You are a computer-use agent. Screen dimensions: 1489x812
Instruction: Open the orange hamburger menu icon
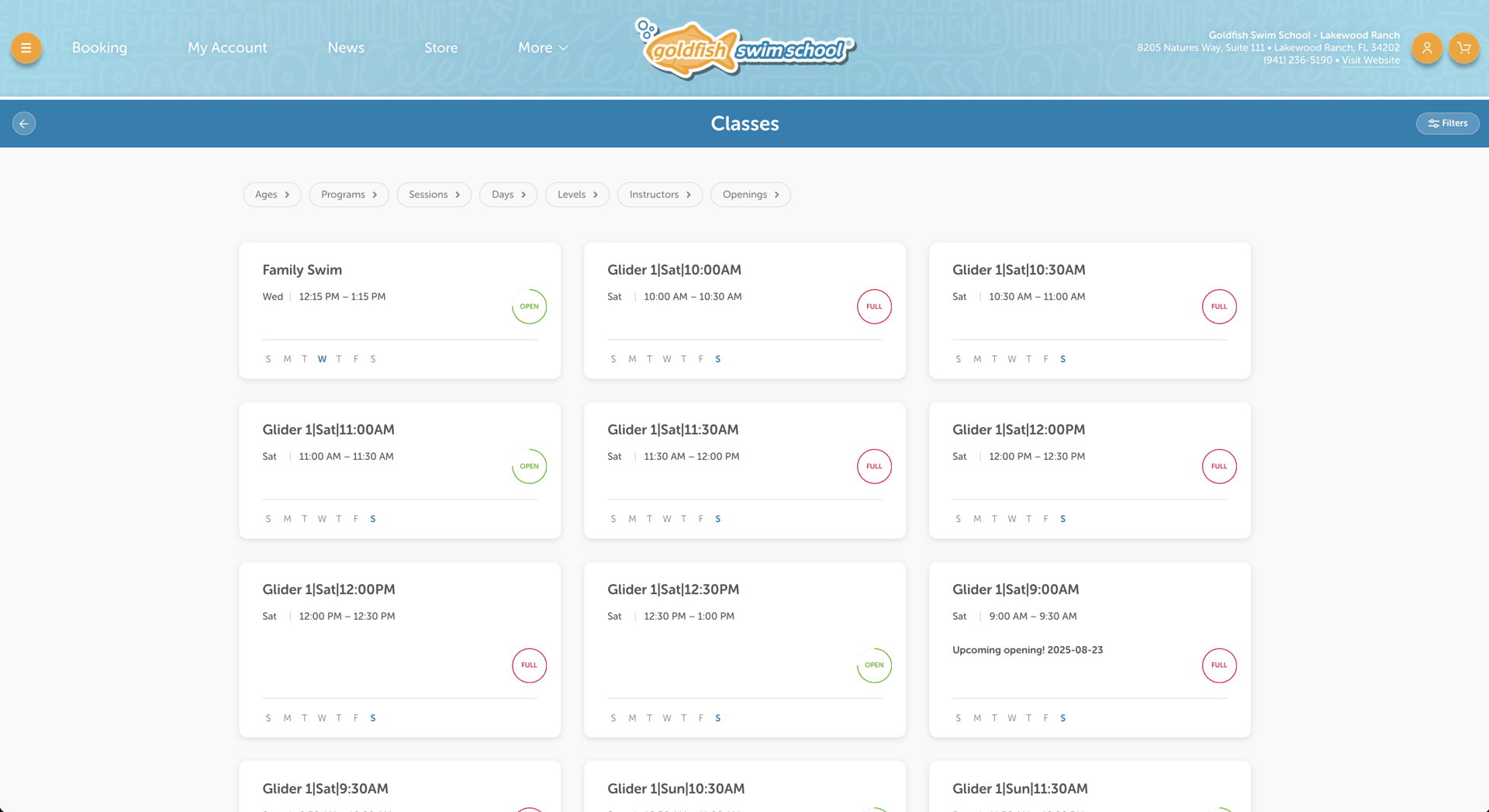coord(26,48)
